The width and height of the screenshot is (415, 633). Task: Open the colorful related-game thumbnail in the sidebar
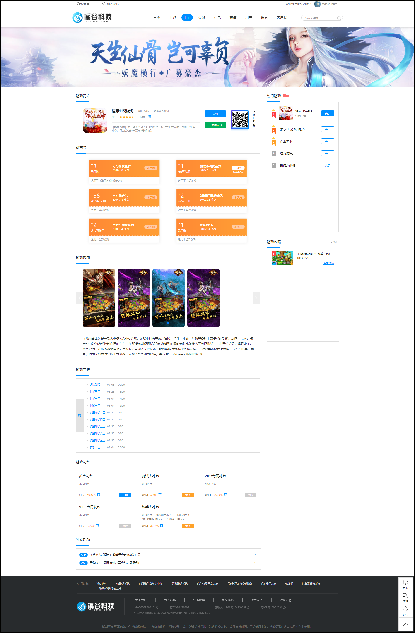coord(282,258)
